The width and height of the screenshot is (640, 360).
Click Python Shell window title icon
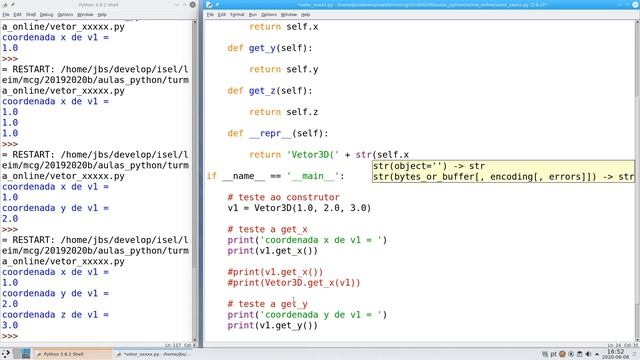coord(5,4)
